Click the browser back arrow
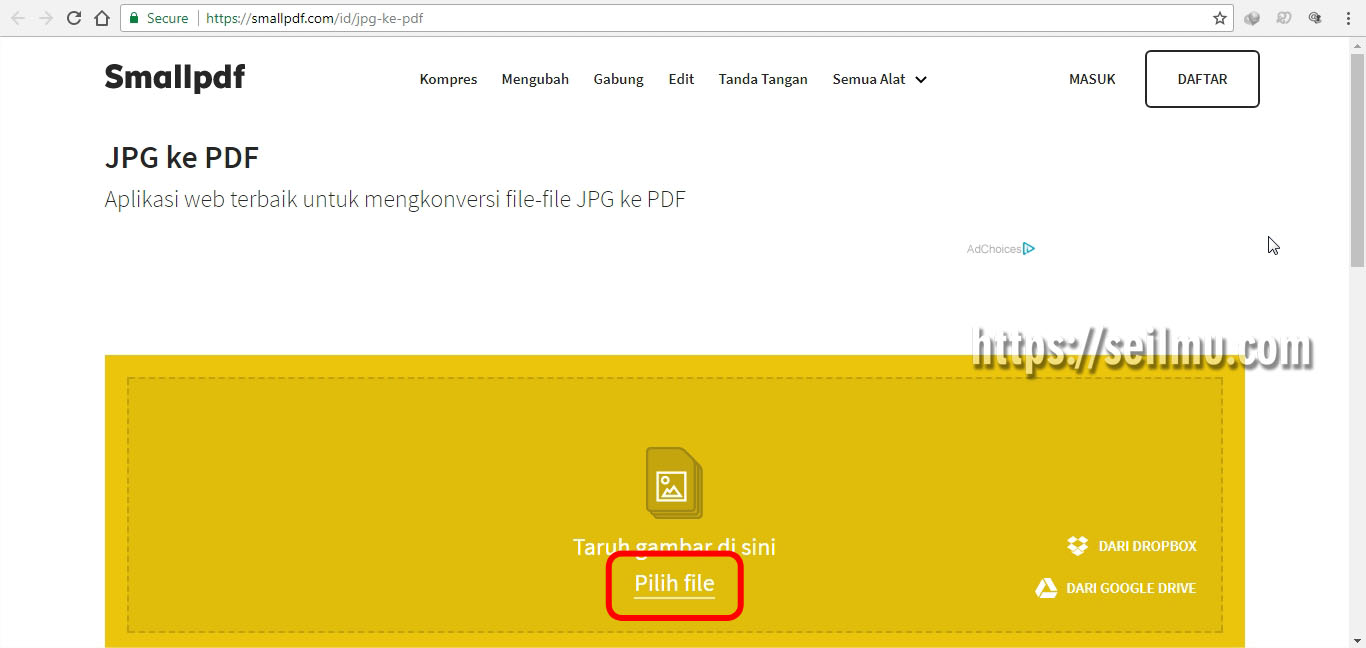Screen dimensions: 1366x648 click(18, 18)
